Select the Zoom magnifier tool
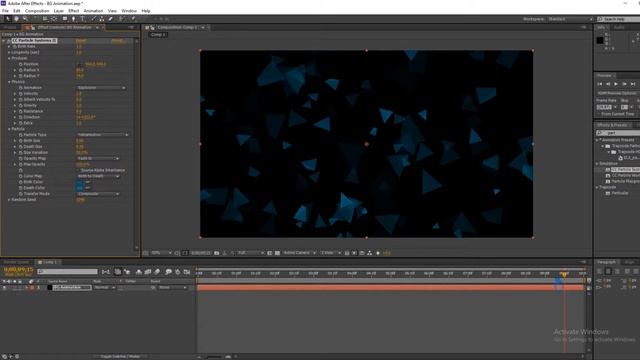This screenshot has height=360, width=640. 25,19
